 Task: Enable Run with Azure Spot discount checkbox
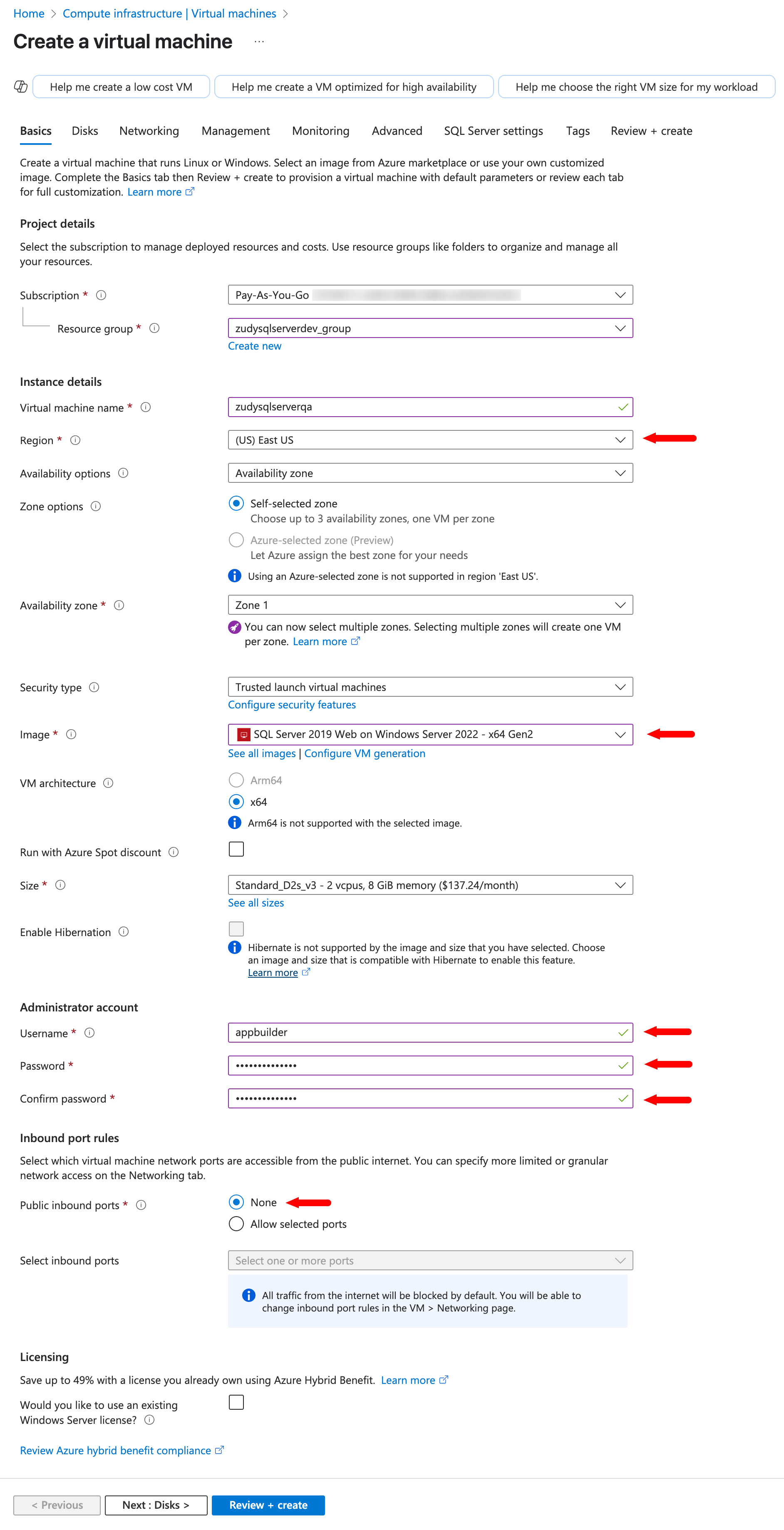coord(236,849)
